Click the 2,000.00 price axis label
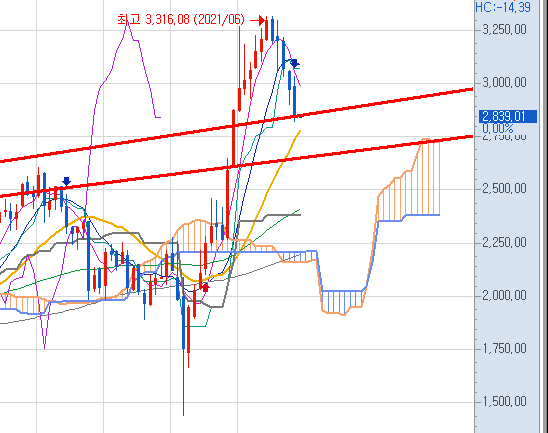The image size is (548, 433). point(504,296)
